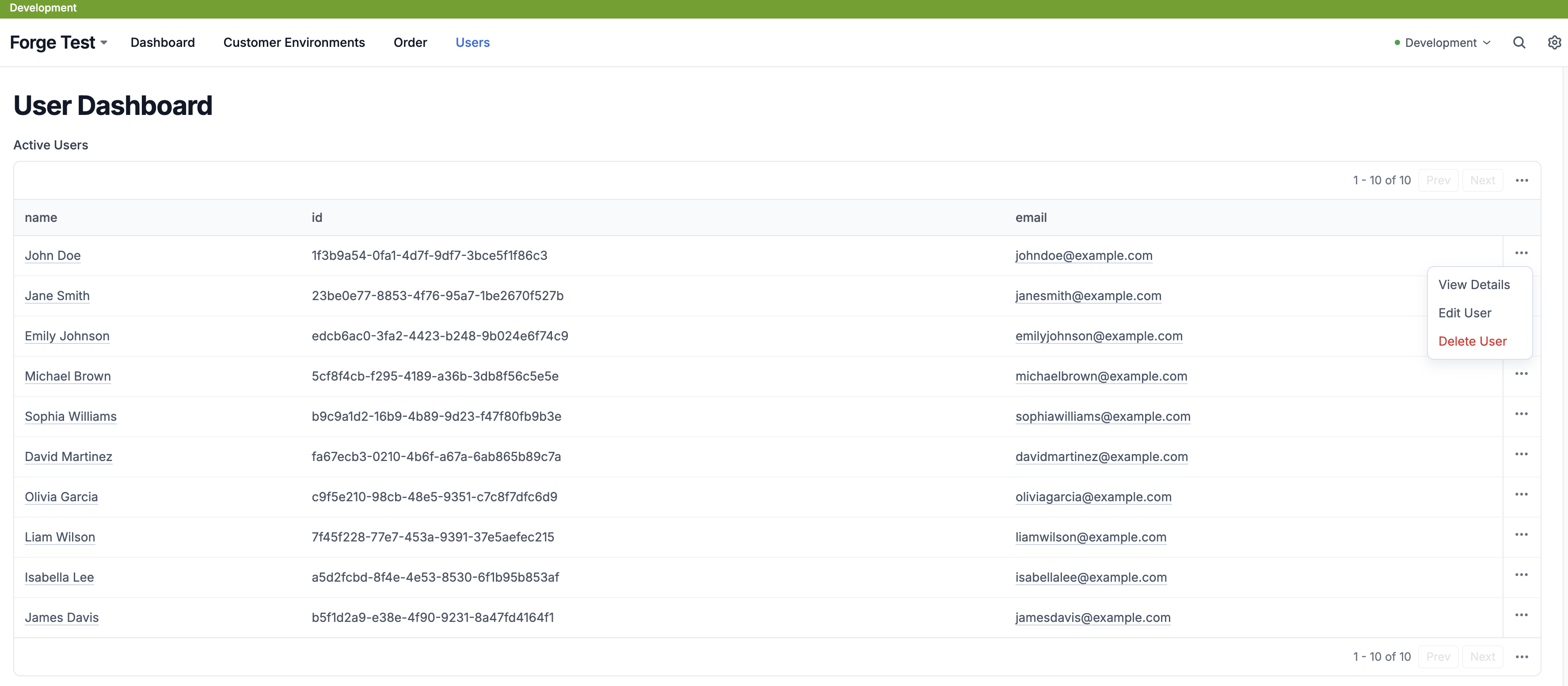Screen dimensions: 1568x686
Task: Choose Delete User from the open menu
Action: click(1473, 341)
